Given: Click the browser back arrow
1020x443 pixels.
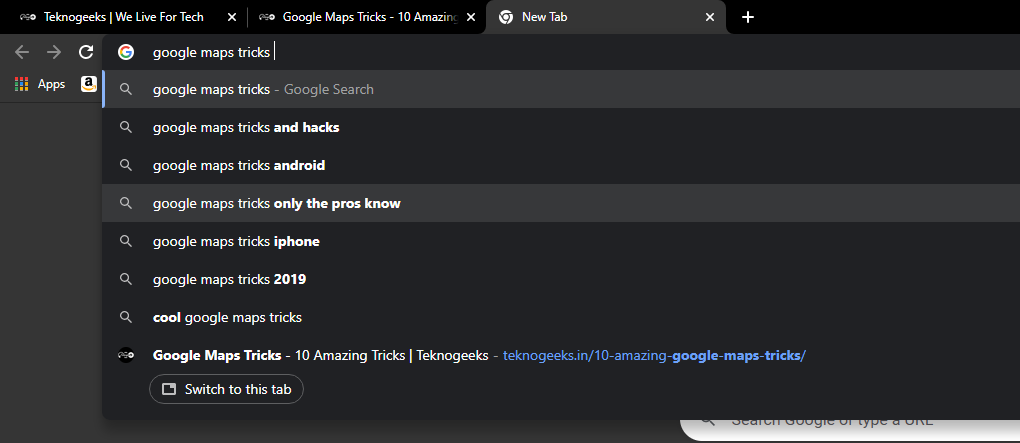Looking at the screenshot, I should pyautogui.click(x=21, y=52).
